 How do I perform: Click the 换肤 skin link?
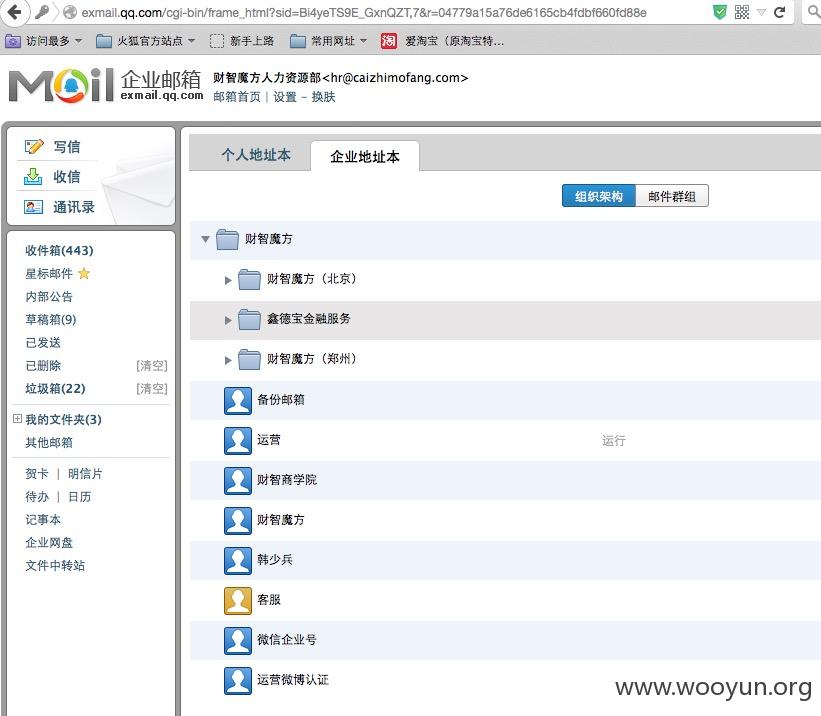(323, 97)
